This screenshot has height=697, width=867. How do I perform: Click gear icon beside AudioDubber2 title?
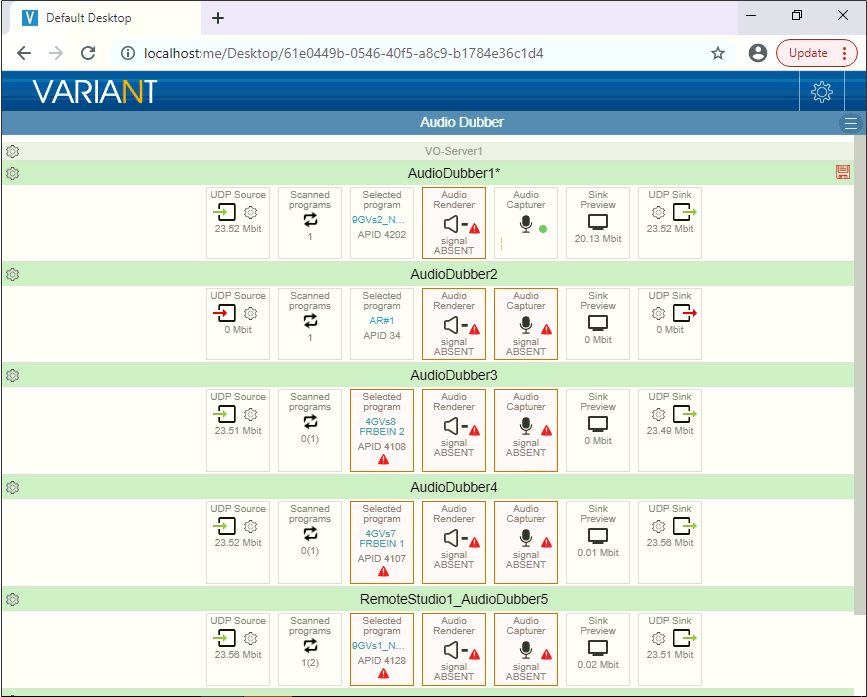tap(13, 274)
